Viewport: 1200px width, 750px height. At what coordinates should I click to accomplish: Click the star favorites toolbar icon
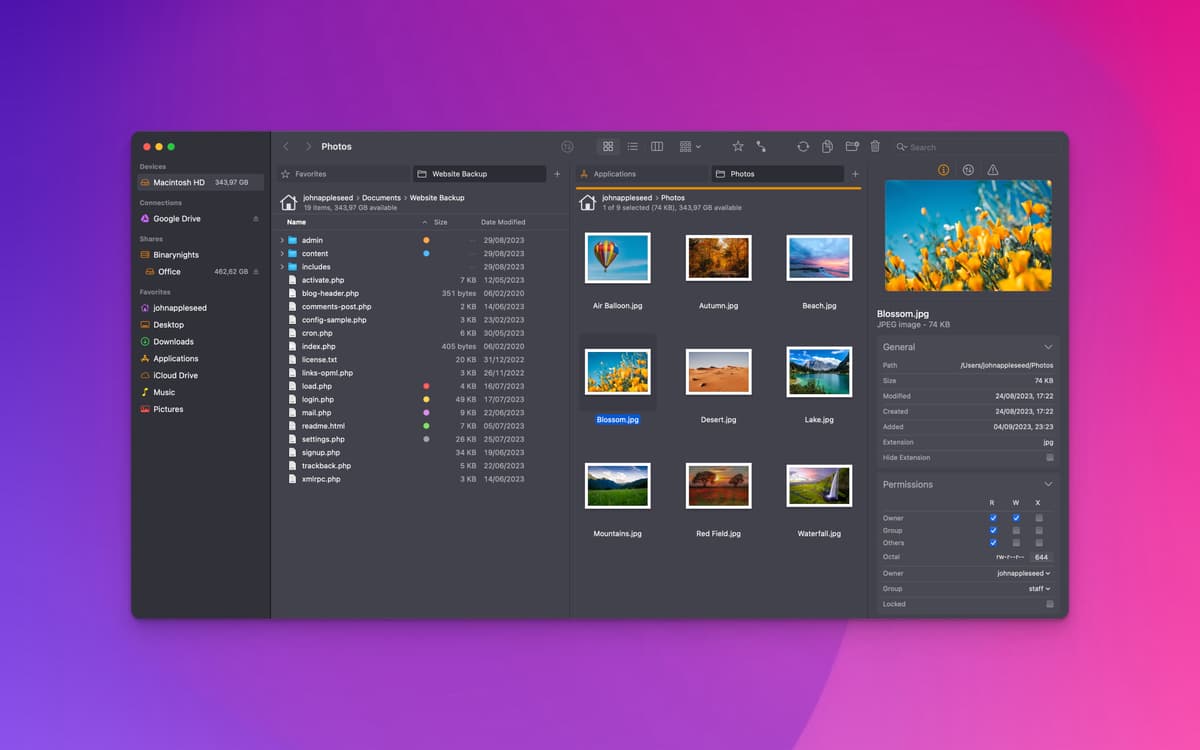[738, 147]
